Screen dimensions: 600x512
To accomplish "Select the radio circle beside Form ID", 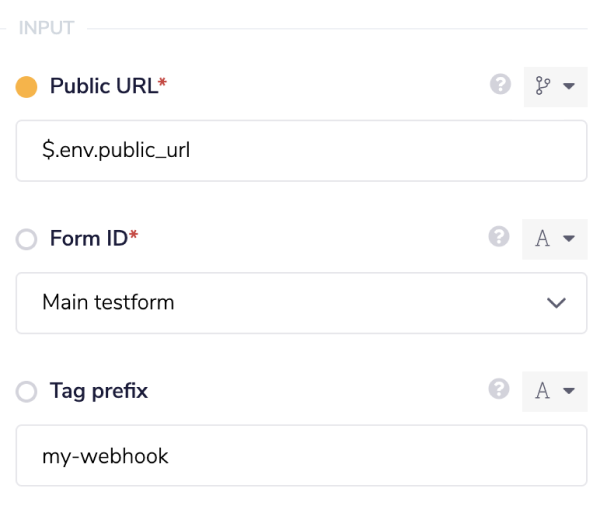I will [27, 240].
